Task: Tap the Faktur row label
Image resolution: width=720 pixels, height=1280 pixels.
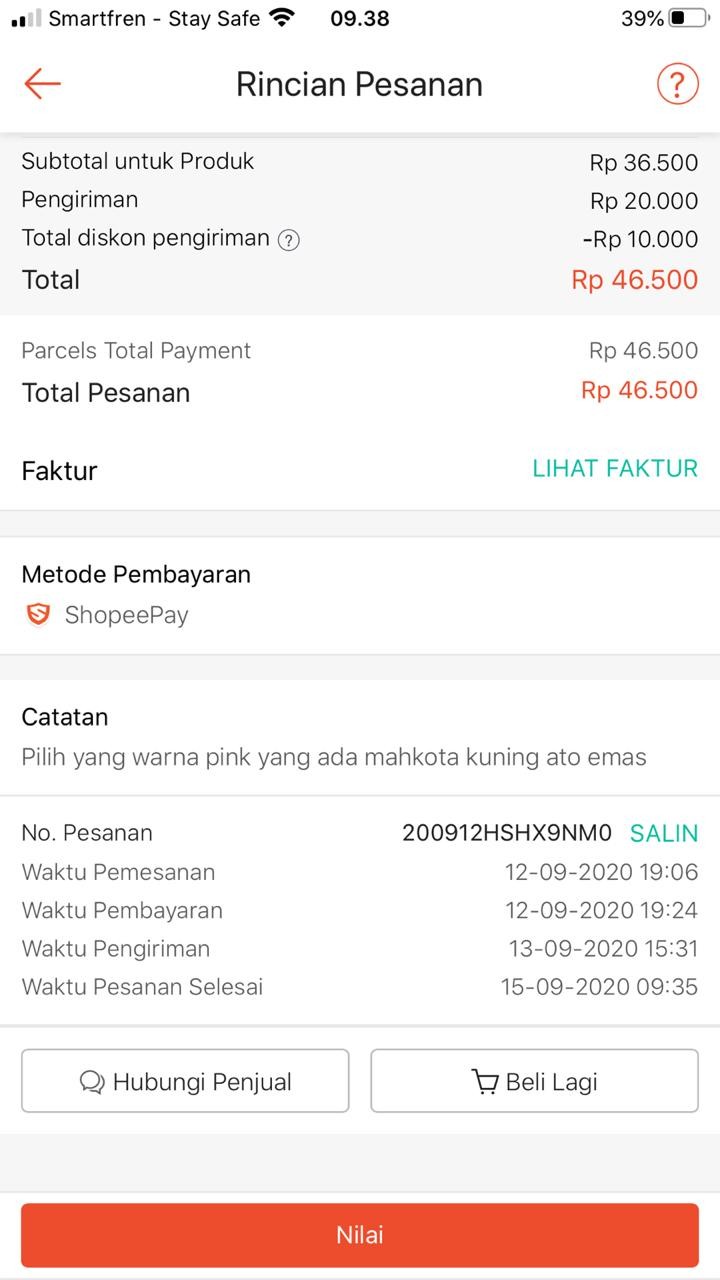Action: (60, 471)
